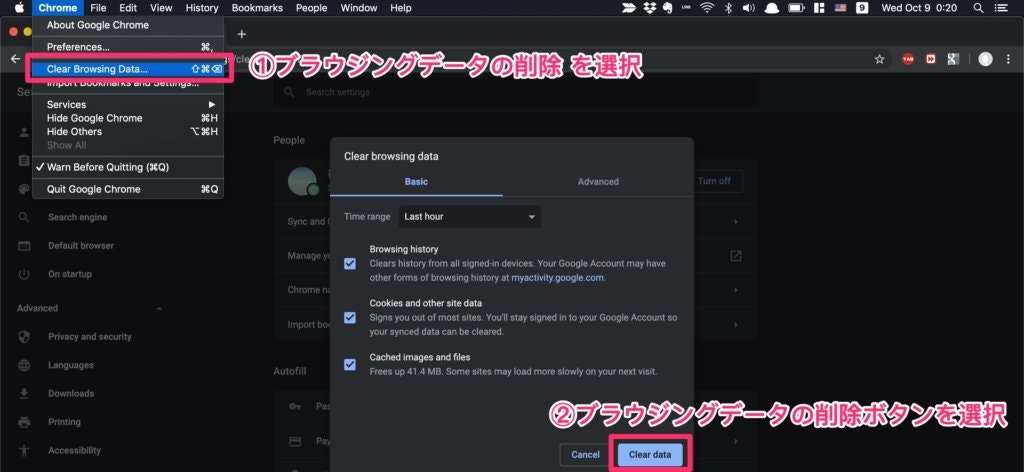Open the Wi-Fi status menu
The height and width of the screenshot is (472, 1024).
tap(707, 8)
